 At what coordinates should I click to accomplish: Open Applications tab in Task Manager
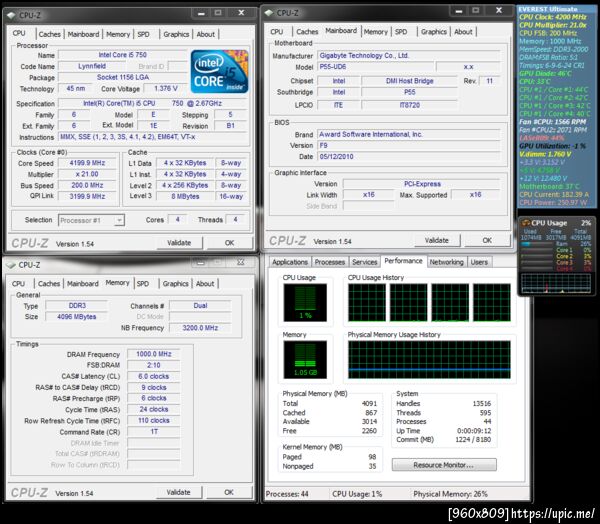(290, 262)
